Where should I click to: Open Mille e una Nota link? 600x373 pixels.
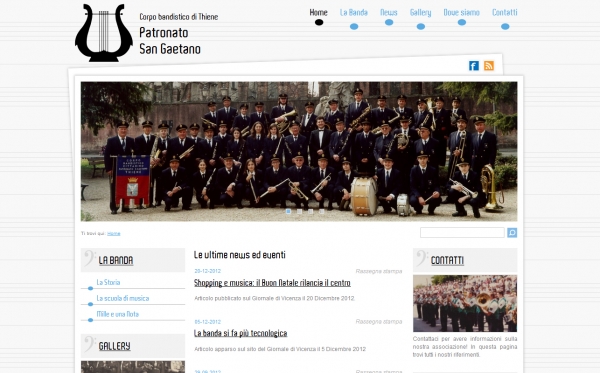[x=117, y=314]
